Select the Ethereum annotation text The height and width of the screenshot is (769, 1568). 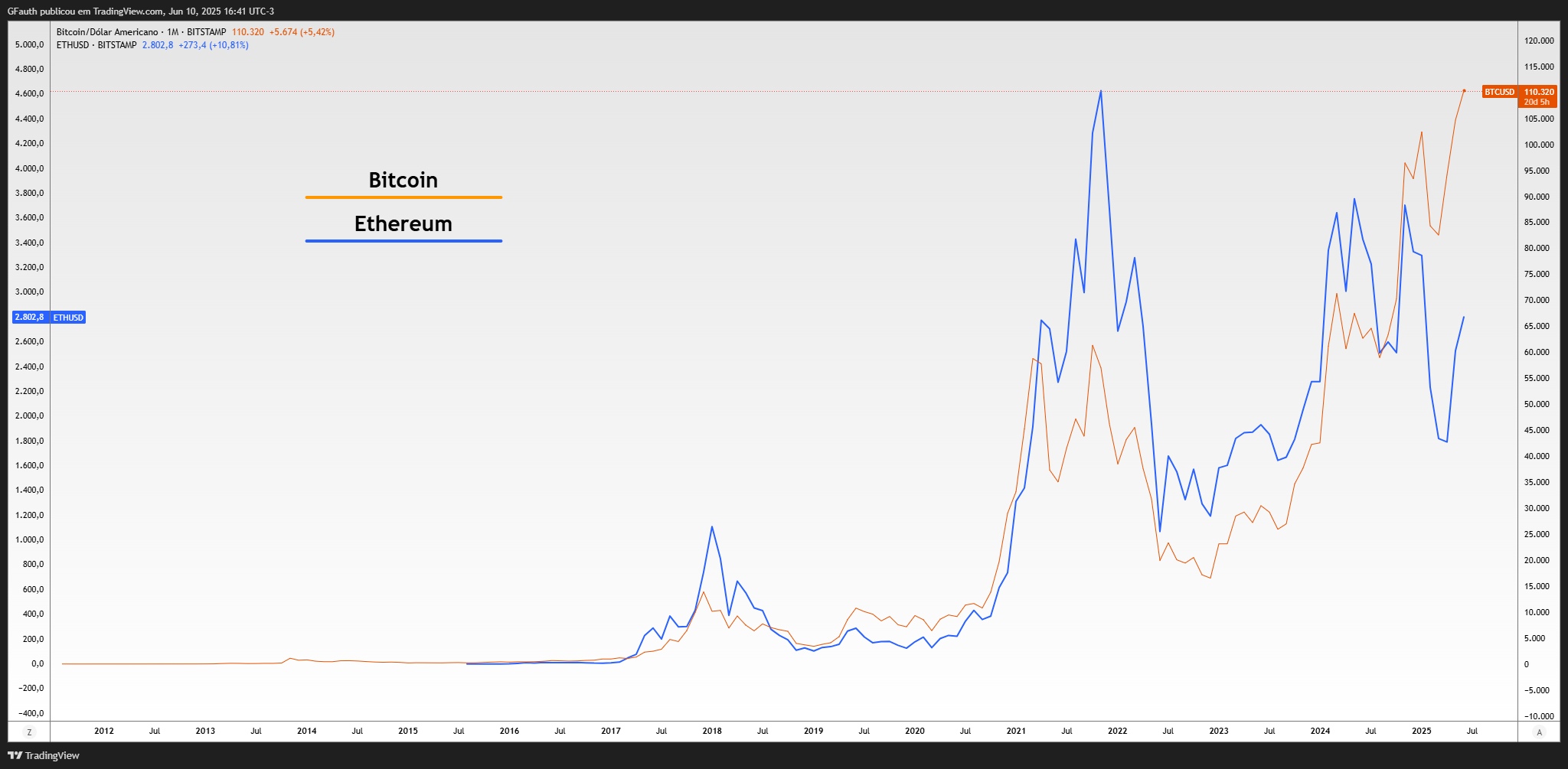403,223
